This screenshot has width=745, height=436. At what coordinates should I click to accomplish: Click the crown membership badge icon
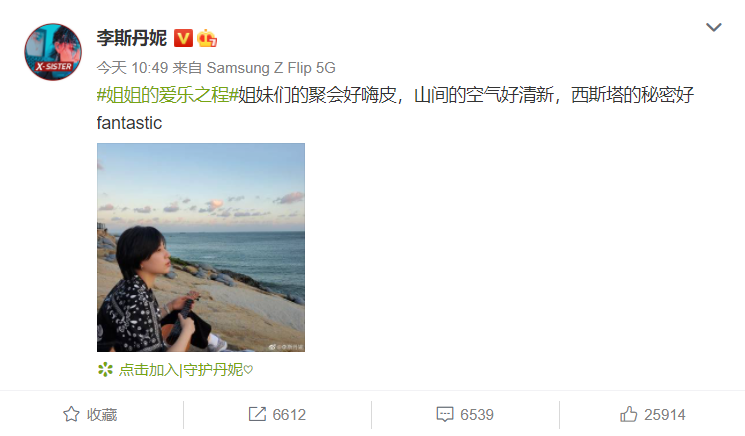pos(207,38)
